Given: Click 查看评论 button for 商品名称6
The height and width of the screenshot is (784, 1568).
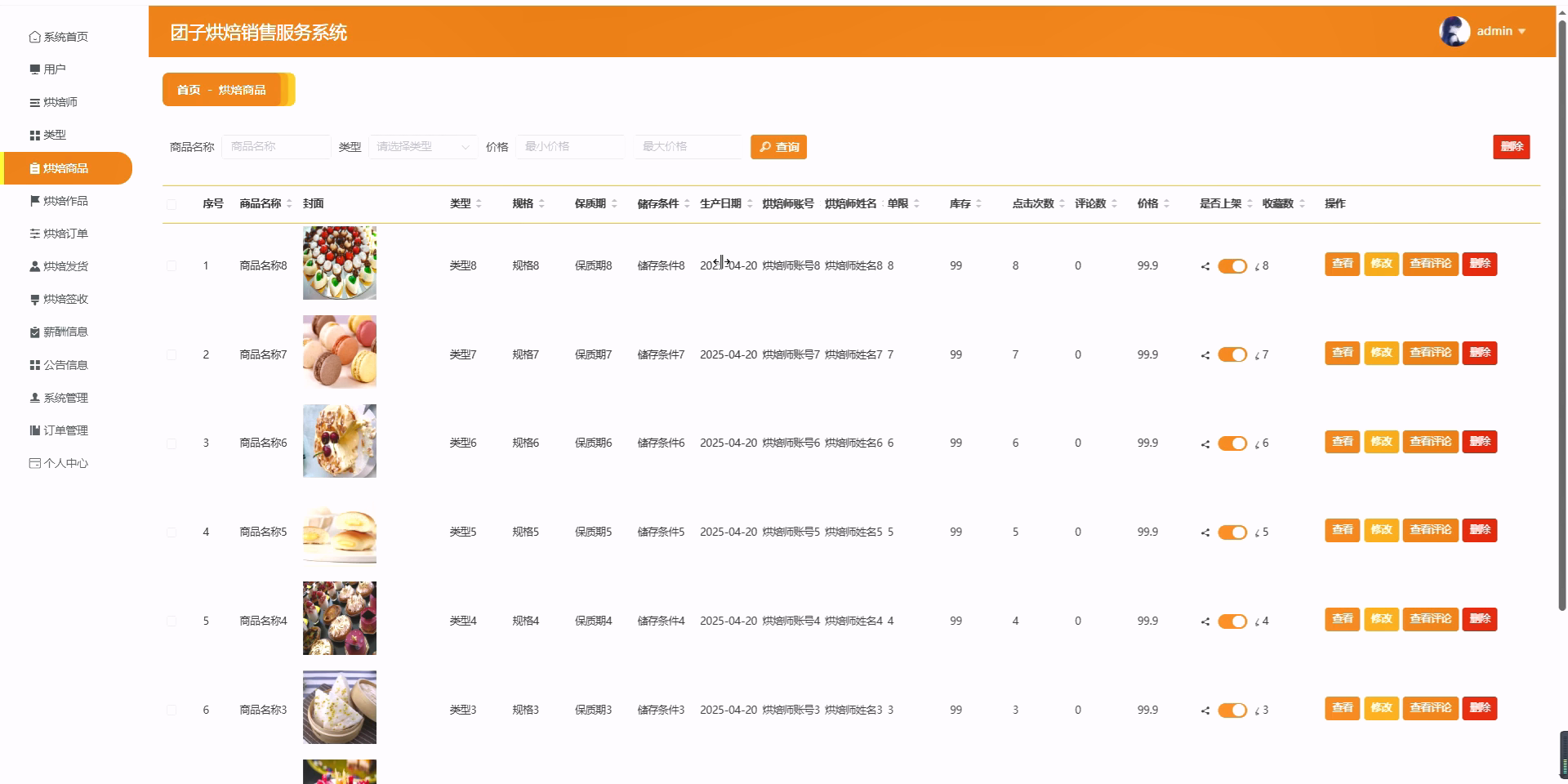Looking at the screenshot, I should pyautogui.click(x=1430, y=442).
